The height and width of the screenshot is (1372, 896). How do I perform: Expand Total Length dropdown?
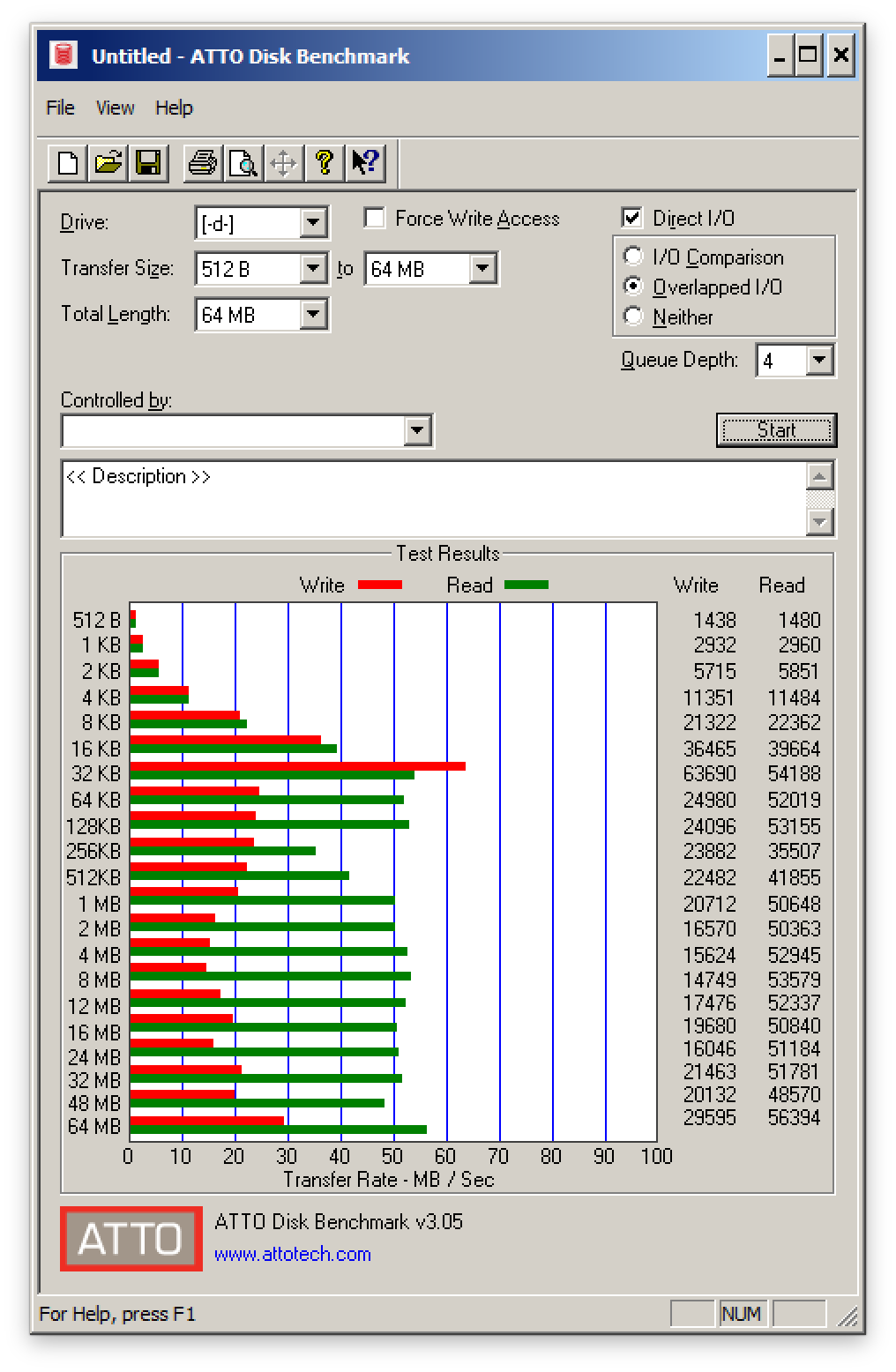coord(313,315)
